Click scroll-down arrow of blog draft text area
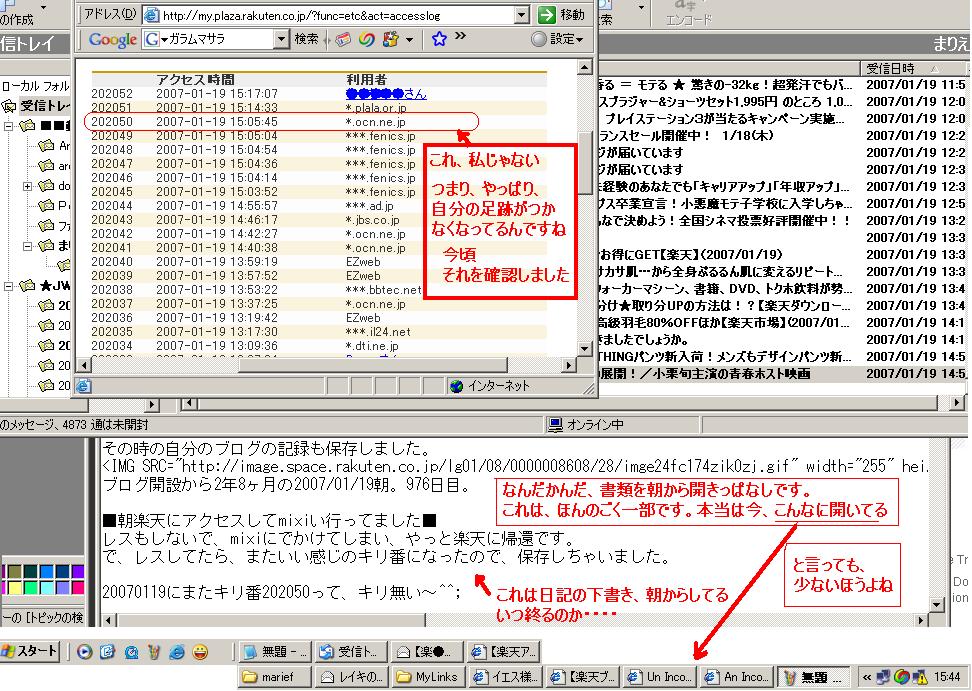Image resolution: width=972 pixels, height=691 pixels. pyautogui.click(x=937, y=604)
